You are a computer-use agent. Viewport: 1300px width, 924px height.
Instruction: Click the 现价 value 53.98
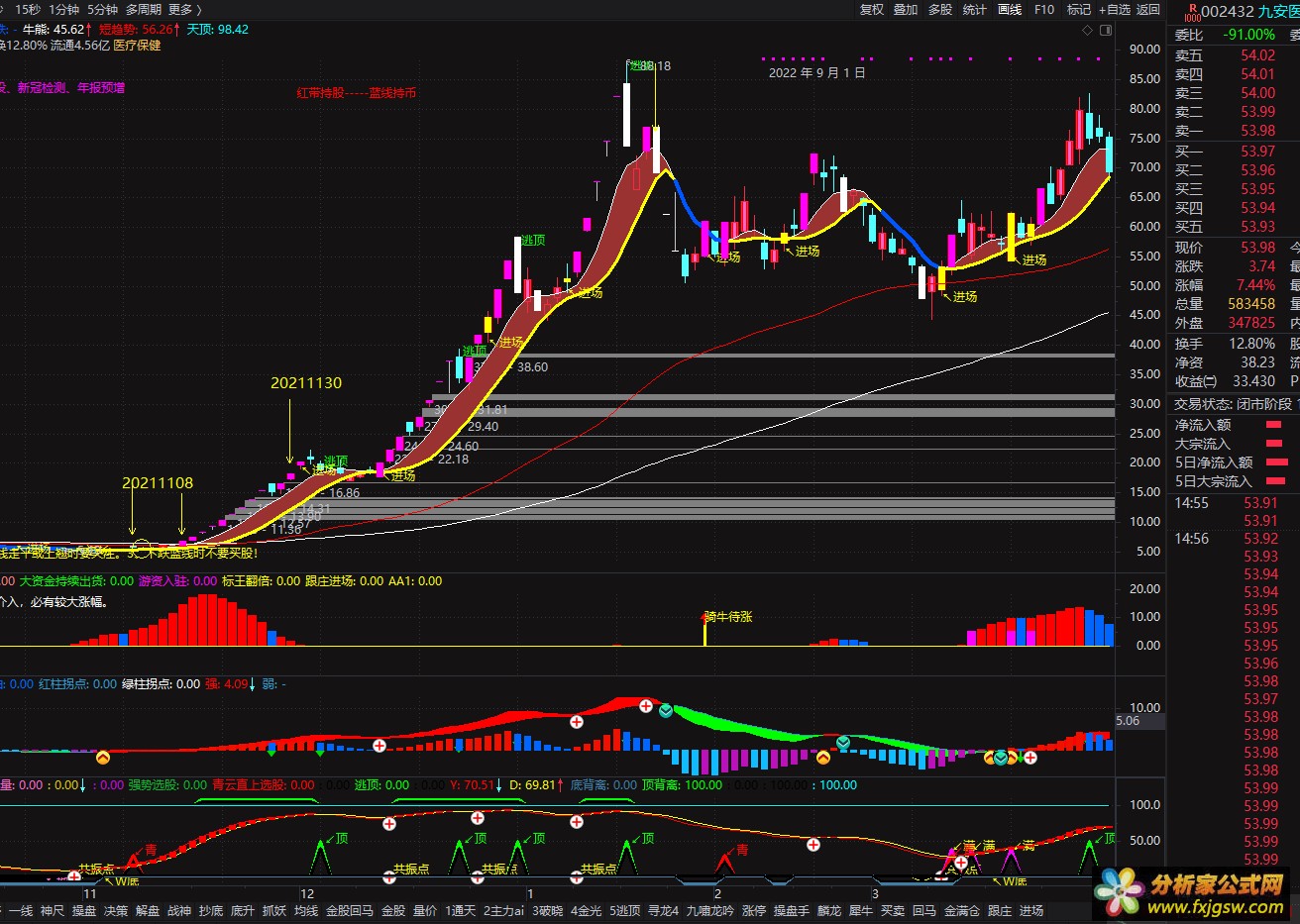pyautogui.click(x=1258, y=248)
